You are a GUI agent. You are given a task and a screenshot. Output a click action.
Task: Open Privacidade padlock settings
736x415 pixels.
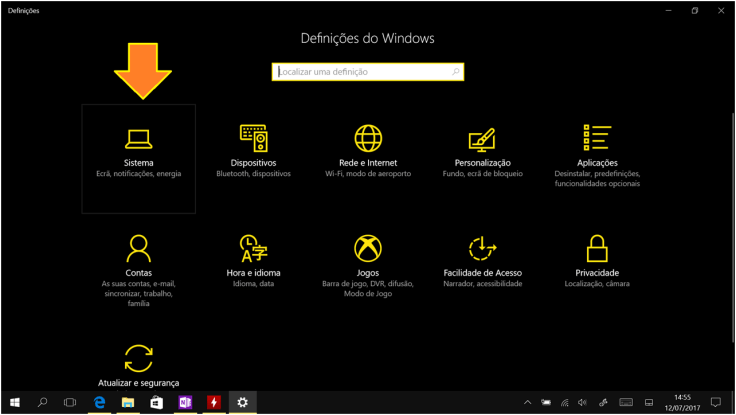coord(597,258)
